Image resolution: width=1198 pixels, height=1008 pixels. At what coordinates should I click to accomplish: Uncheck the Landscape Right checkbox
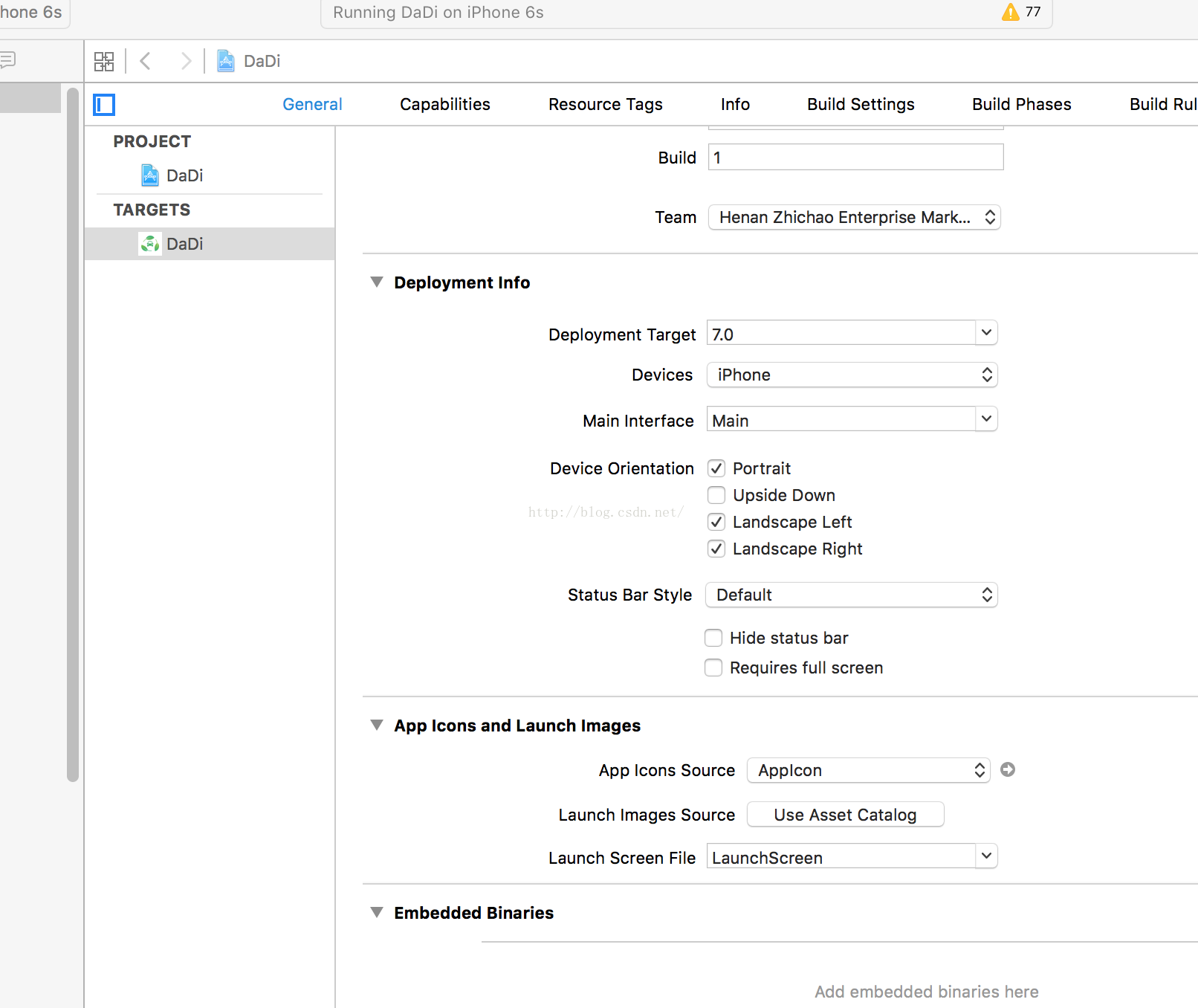[x=716, y=549]
